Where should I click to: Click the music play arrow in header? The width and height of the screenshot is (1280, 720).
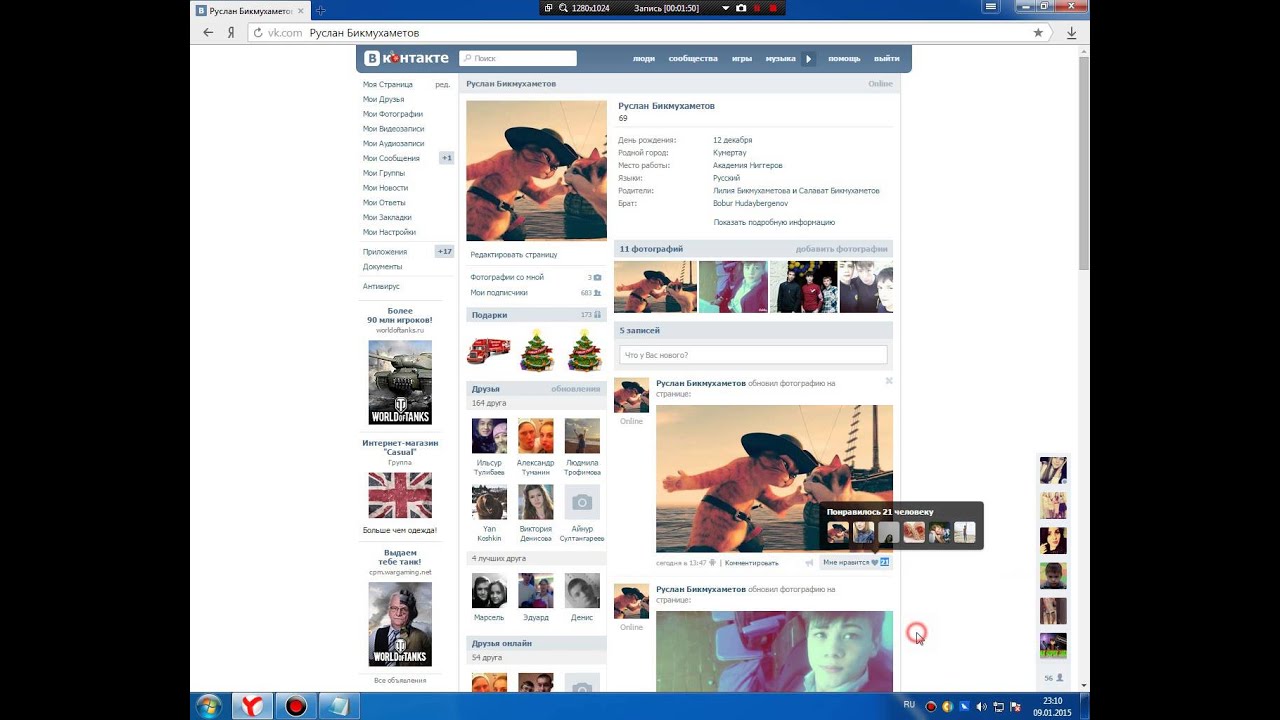pyautogui.click(x=808, y=59)
